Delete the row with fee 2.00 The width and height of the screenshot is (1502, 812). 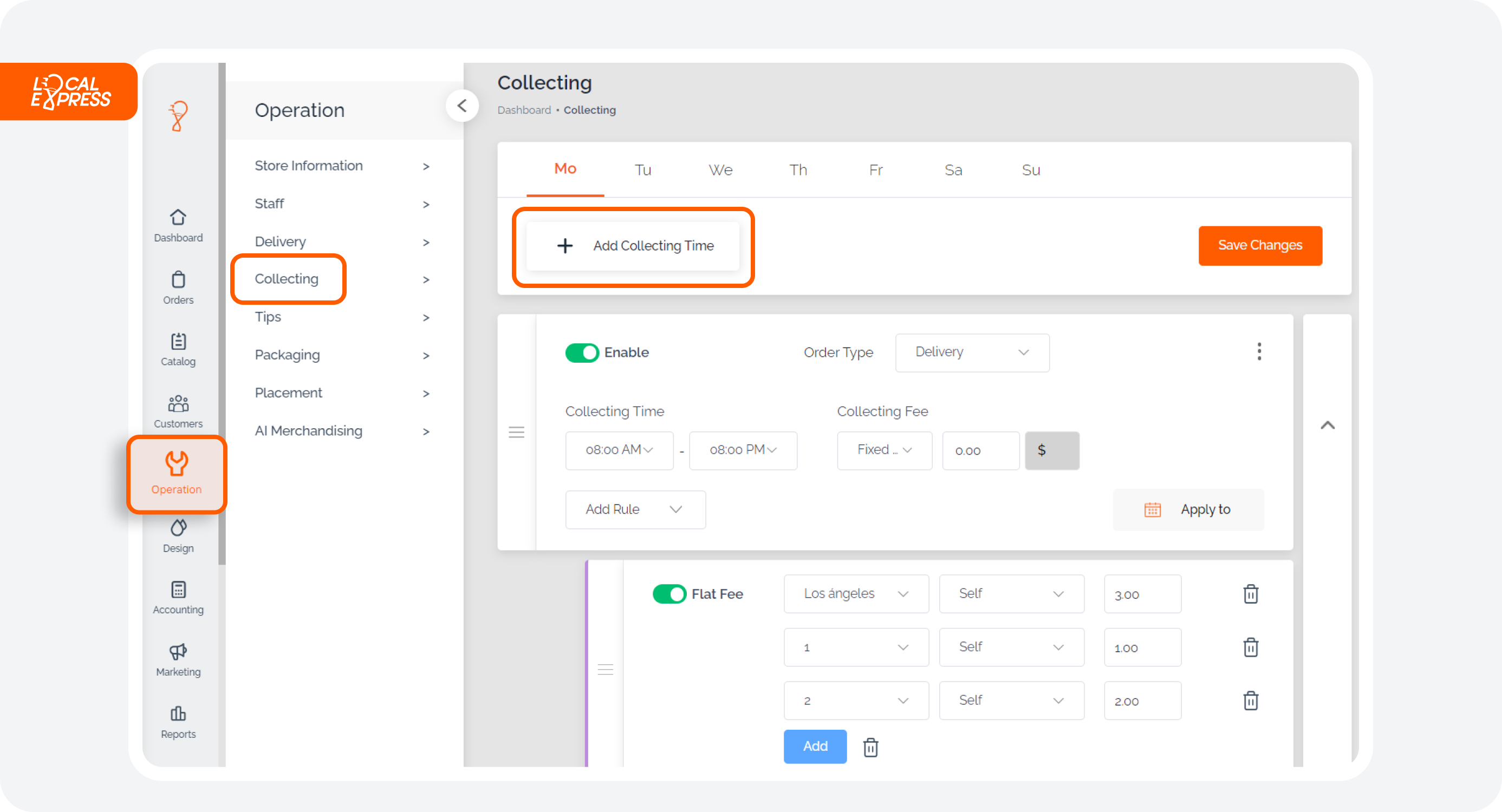[x=1251, y=700]
